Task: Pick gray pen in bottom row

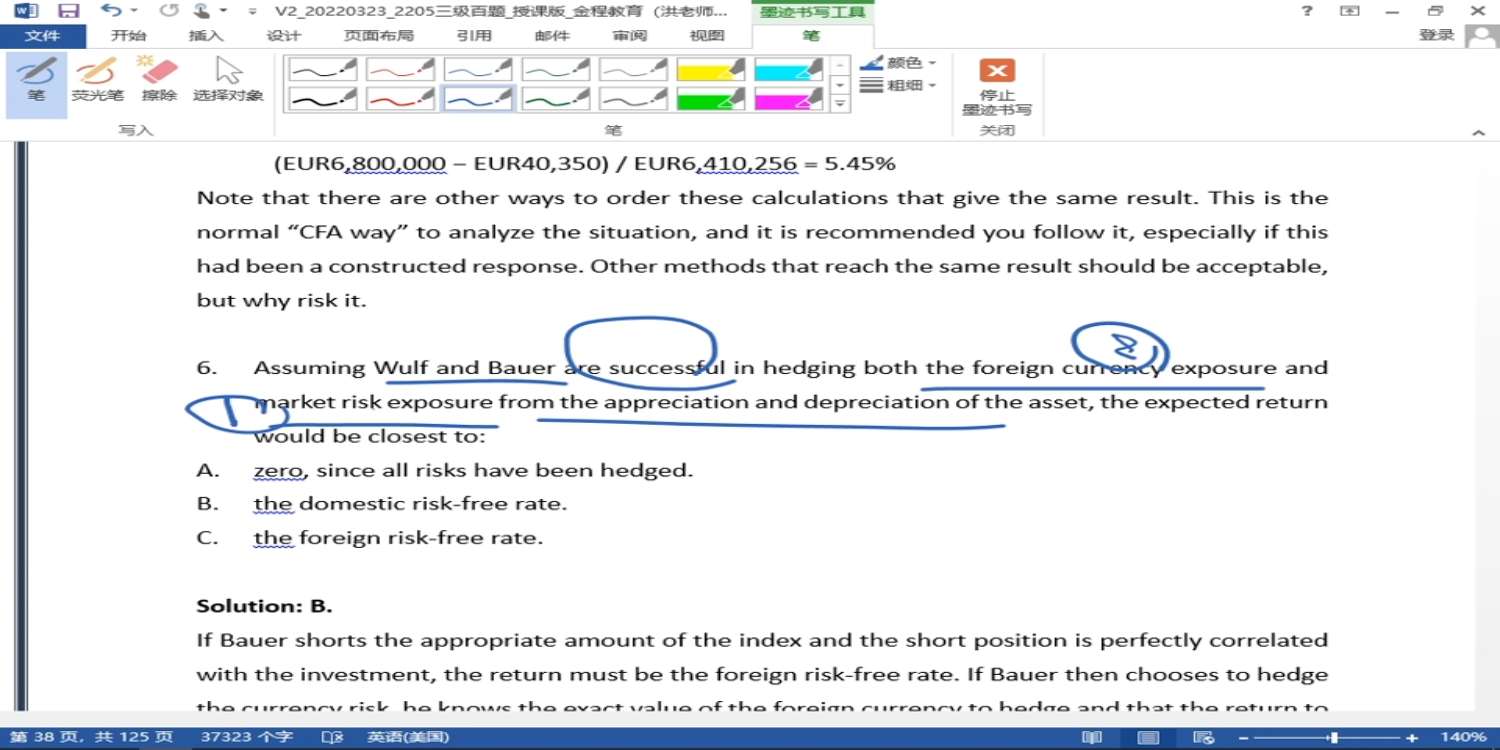Action: [634, 99]
